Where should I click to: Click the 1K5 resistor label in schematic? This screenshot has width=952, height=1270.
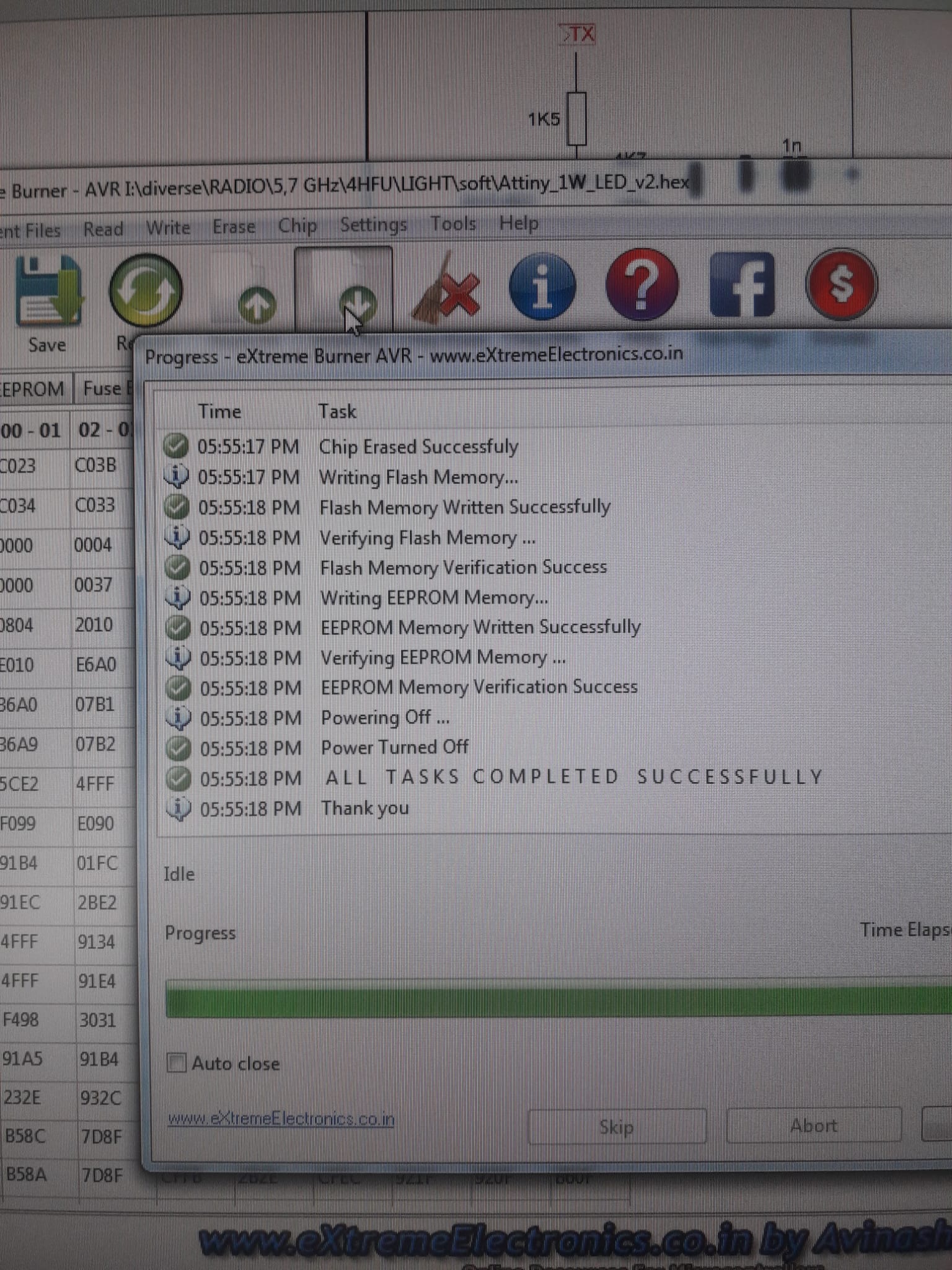[544, 119]
